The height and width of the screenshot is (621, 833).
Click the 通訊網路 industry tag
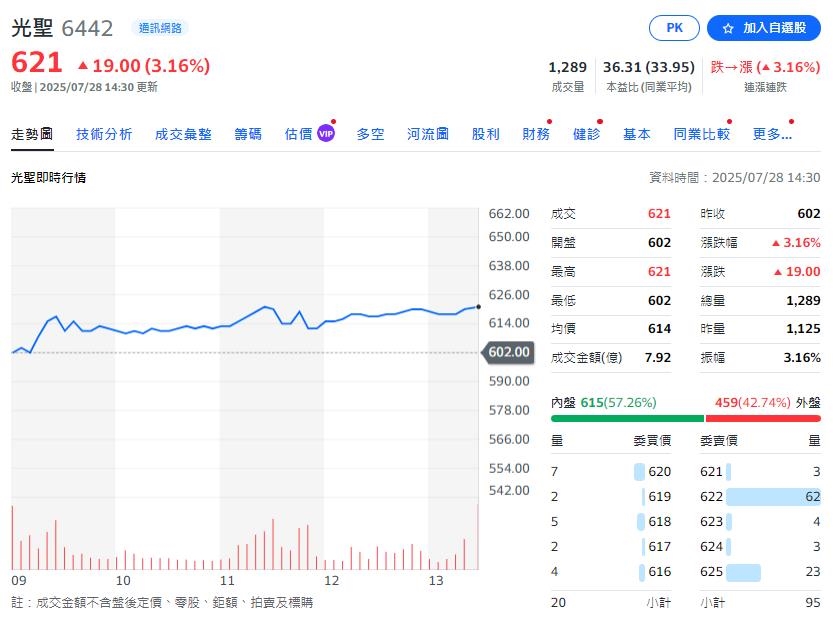coord(160,28)
